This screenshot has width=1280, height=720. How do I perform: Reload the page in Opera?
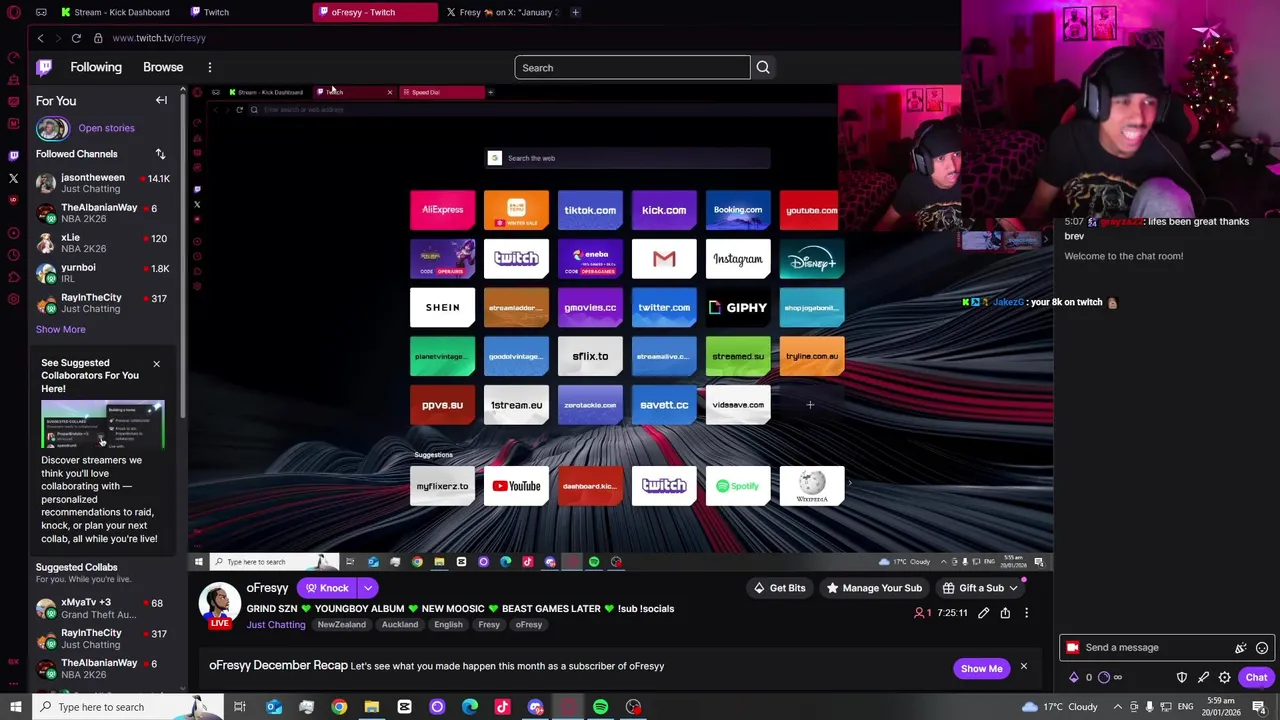[76, 38]
